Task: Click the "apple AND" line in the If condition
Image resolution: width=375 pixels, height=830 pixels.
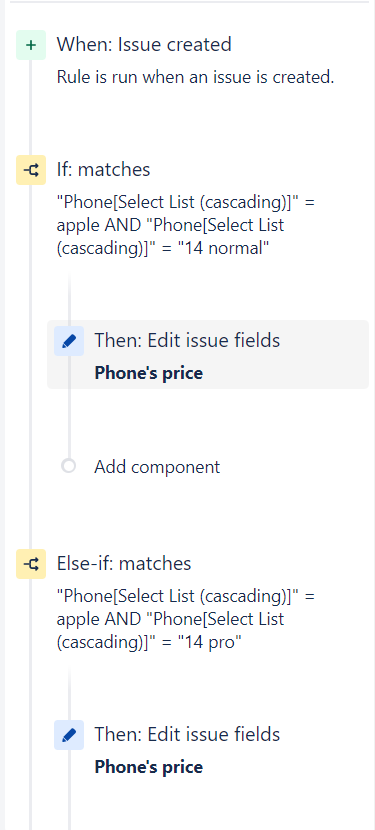Action: tap(102, 225)
